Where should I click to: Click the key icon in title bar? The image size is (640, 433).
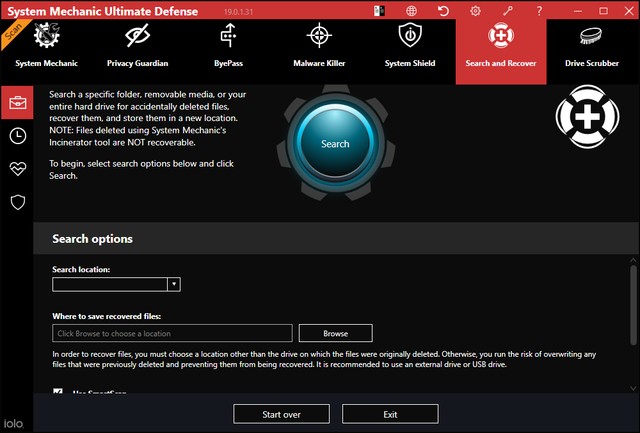click(x=507, y=11)
